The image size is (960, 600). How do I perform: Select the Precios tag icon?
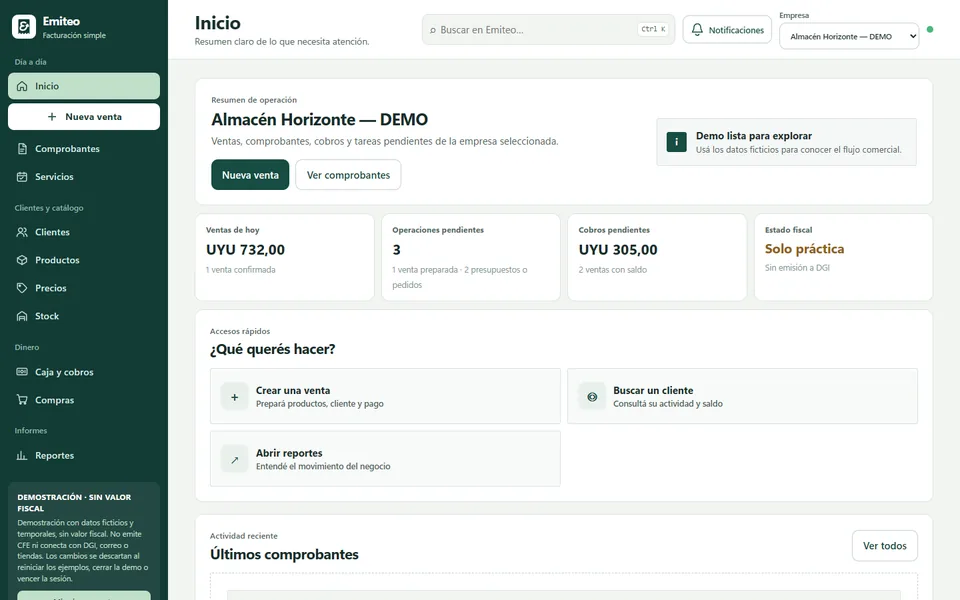[22, 288]
